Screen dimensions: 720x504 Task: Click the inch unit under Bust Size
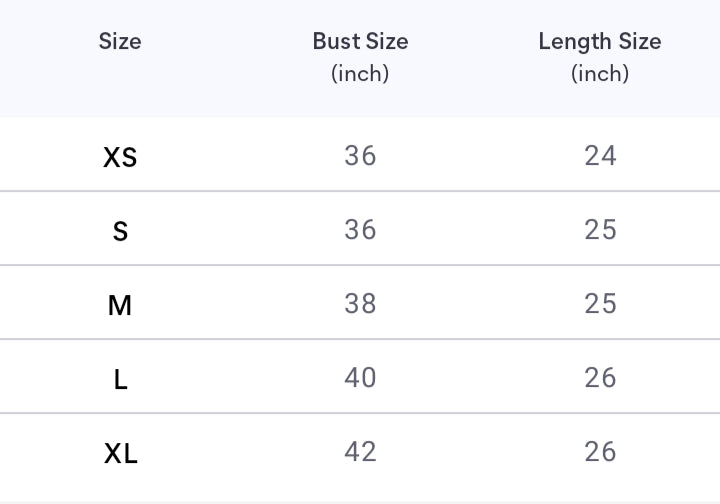(360, 74)
